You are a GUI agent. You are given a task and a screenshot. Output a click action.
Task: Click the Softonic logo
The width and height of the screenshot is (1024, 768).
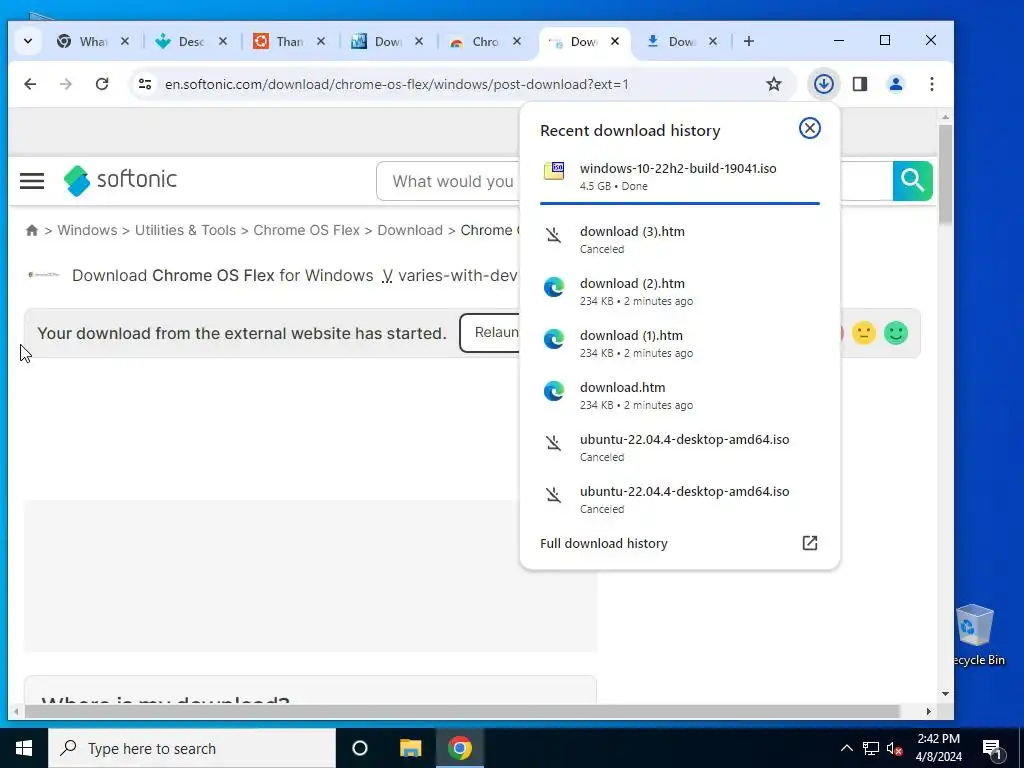pyautogui.click(x=120, y=180)
